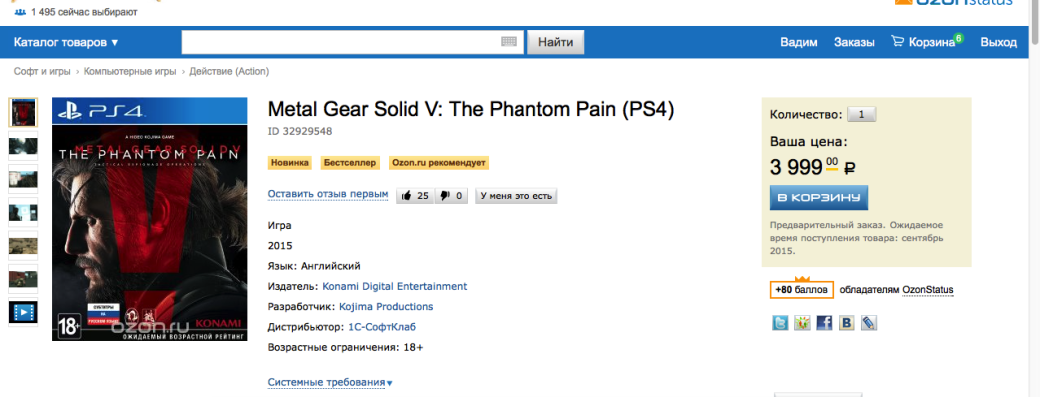1040x397 pixels.
Task: Toggle the 'У меня это есть' button
Action: coord(516,196)
